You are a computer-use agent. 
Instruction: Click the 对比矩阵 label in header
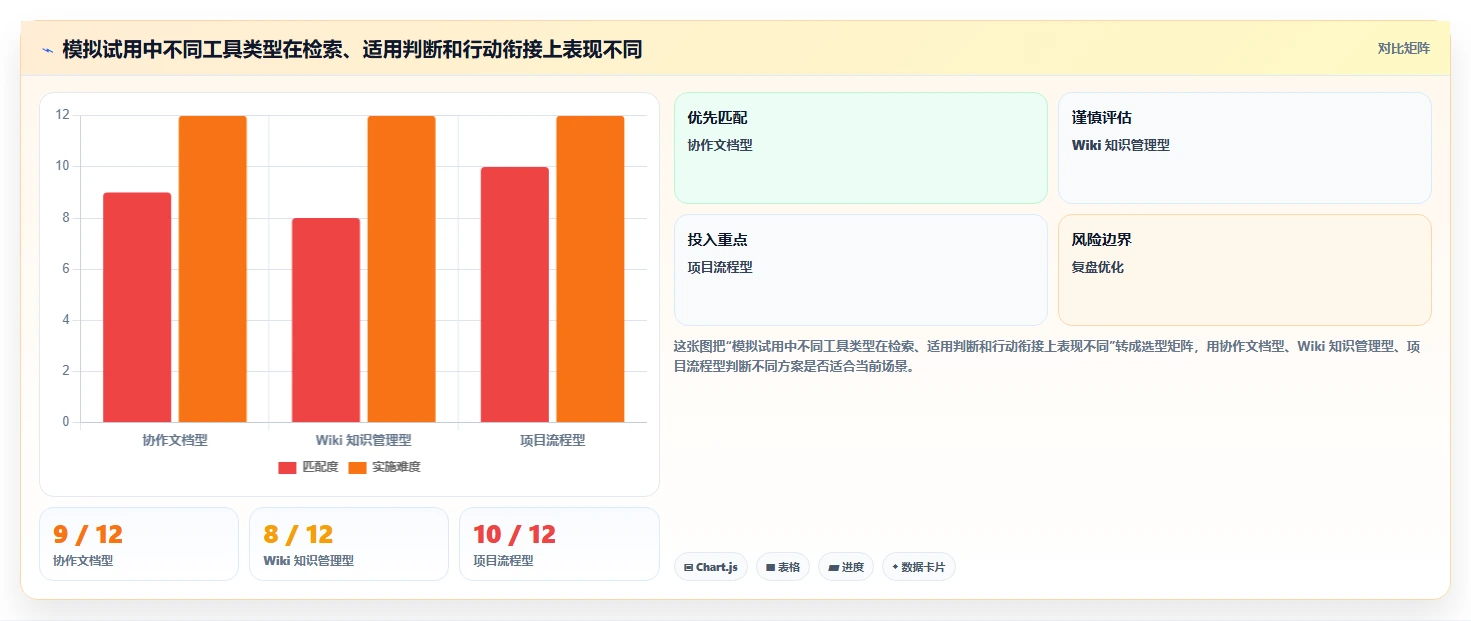click(x=1403, y=48)
